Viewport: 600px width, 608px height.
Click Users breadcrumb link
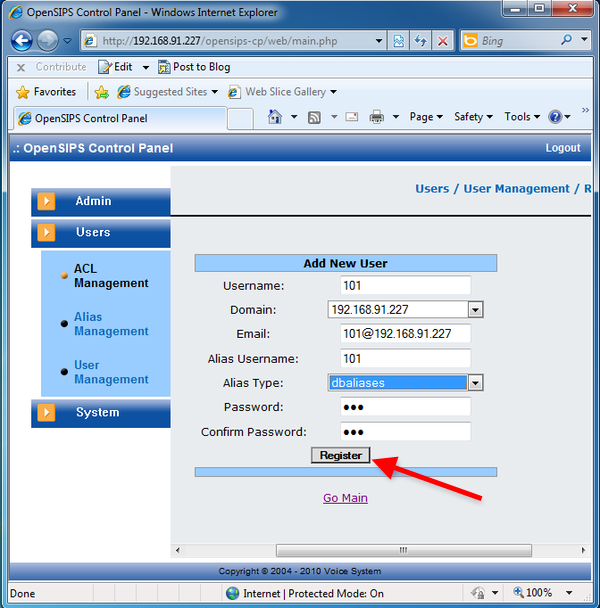[432, 189]
